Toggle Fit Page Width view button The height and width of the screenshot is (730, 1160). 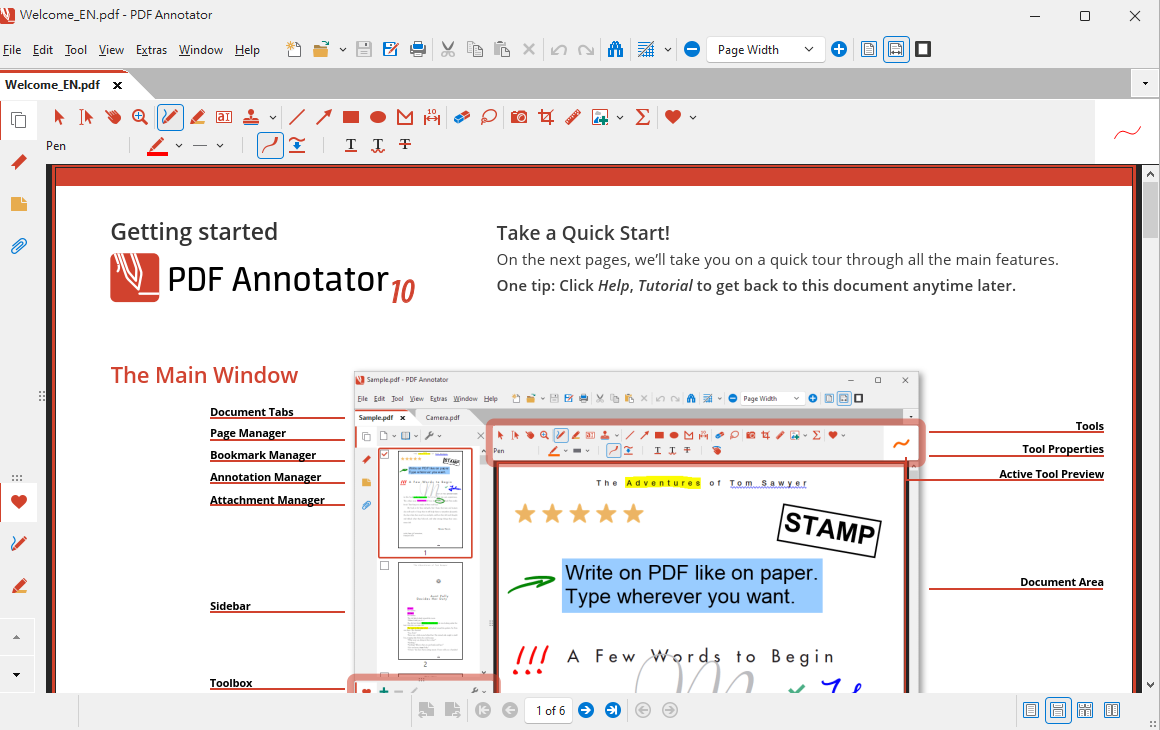tap(896, 50)
